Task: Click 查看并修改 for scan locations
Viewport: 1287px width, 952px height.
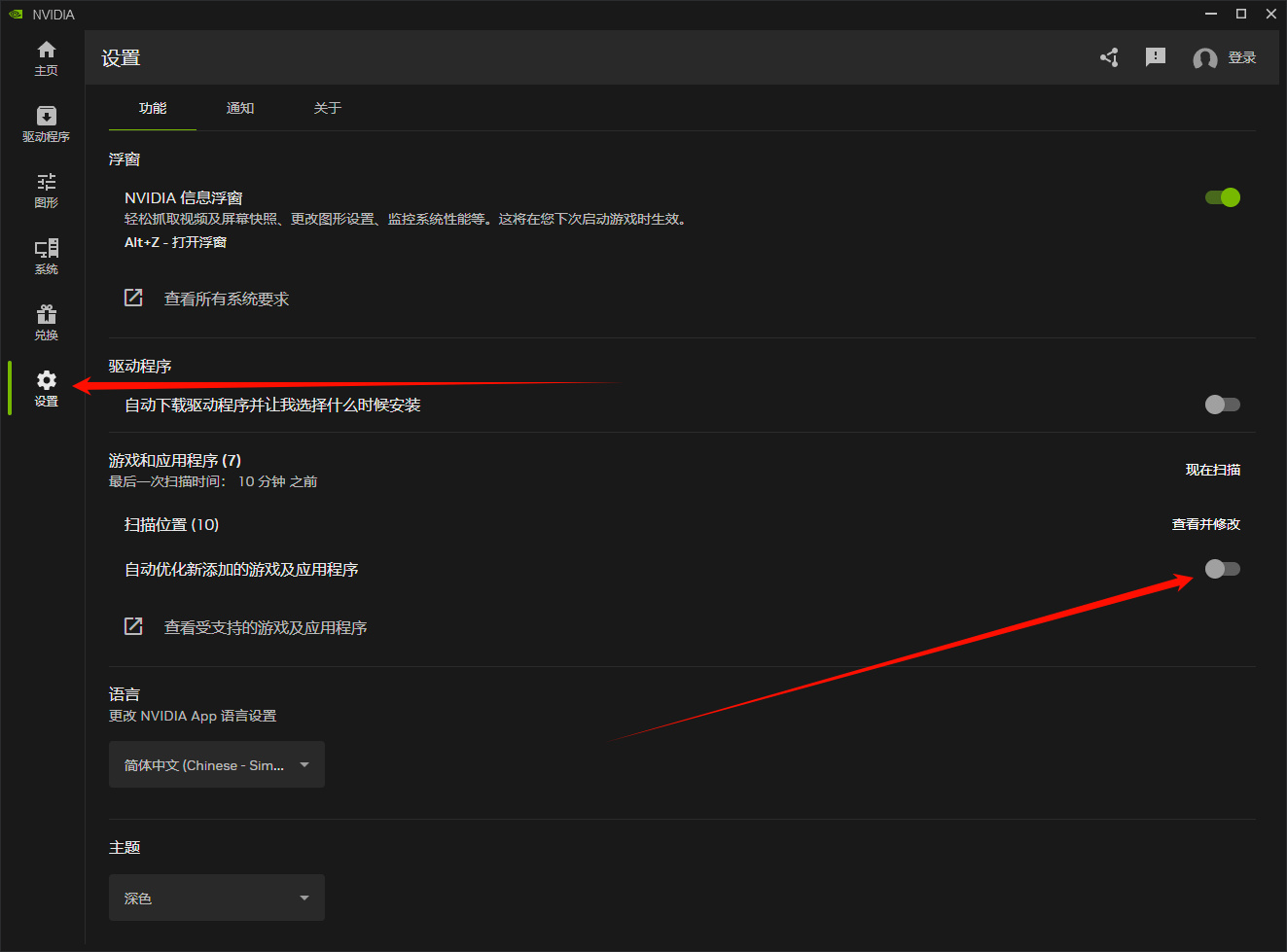Action: (x=1206, y=524)
